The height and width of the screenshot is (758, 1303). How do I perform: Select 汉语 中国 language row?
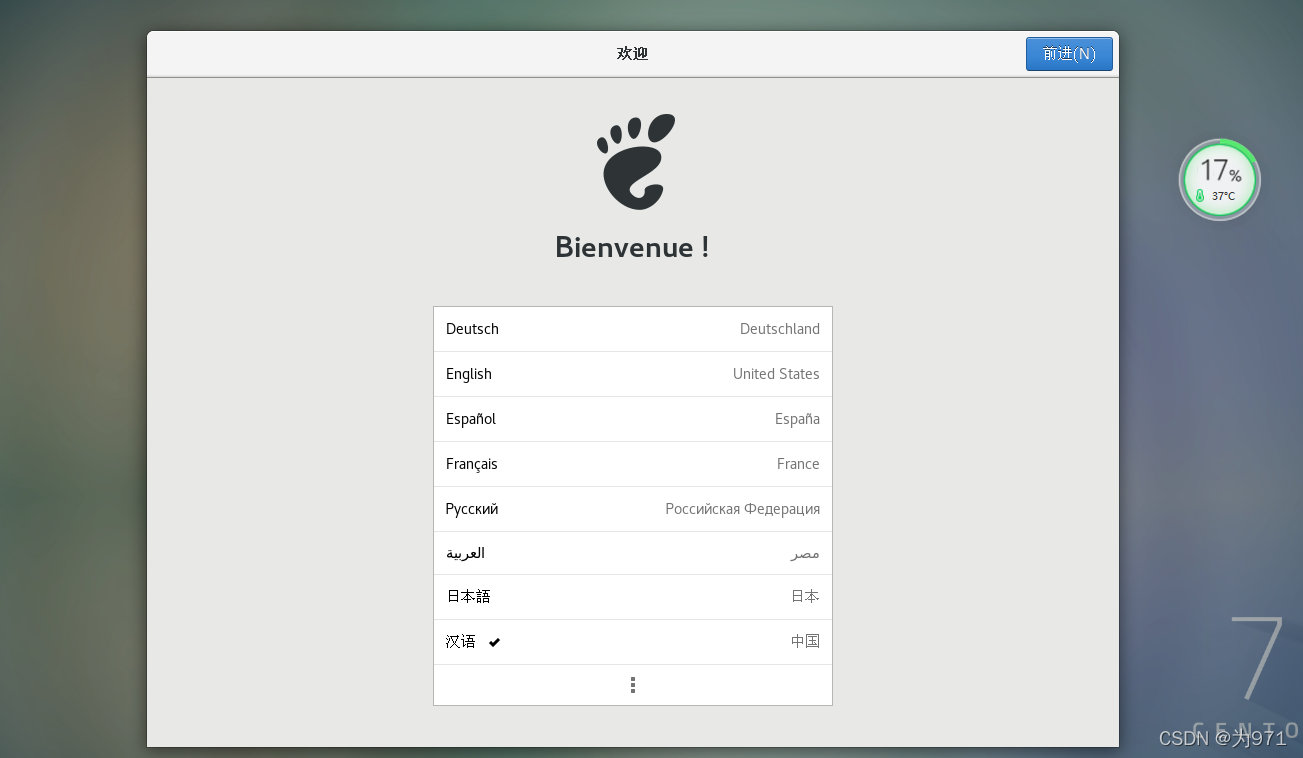633,642
